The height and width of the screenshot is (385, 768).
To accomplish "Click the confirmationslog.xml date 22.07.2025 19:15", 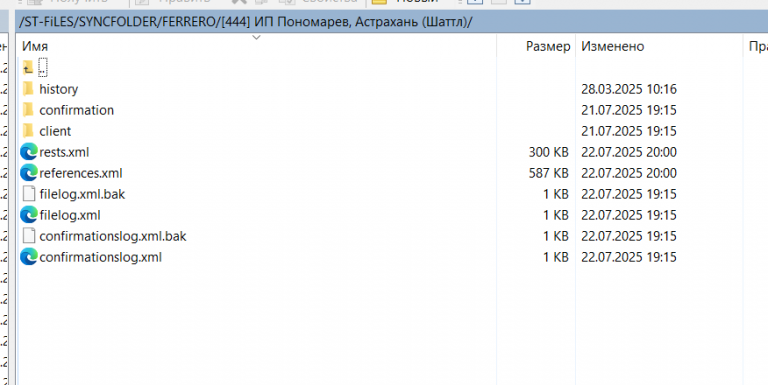I will point(629,258).
